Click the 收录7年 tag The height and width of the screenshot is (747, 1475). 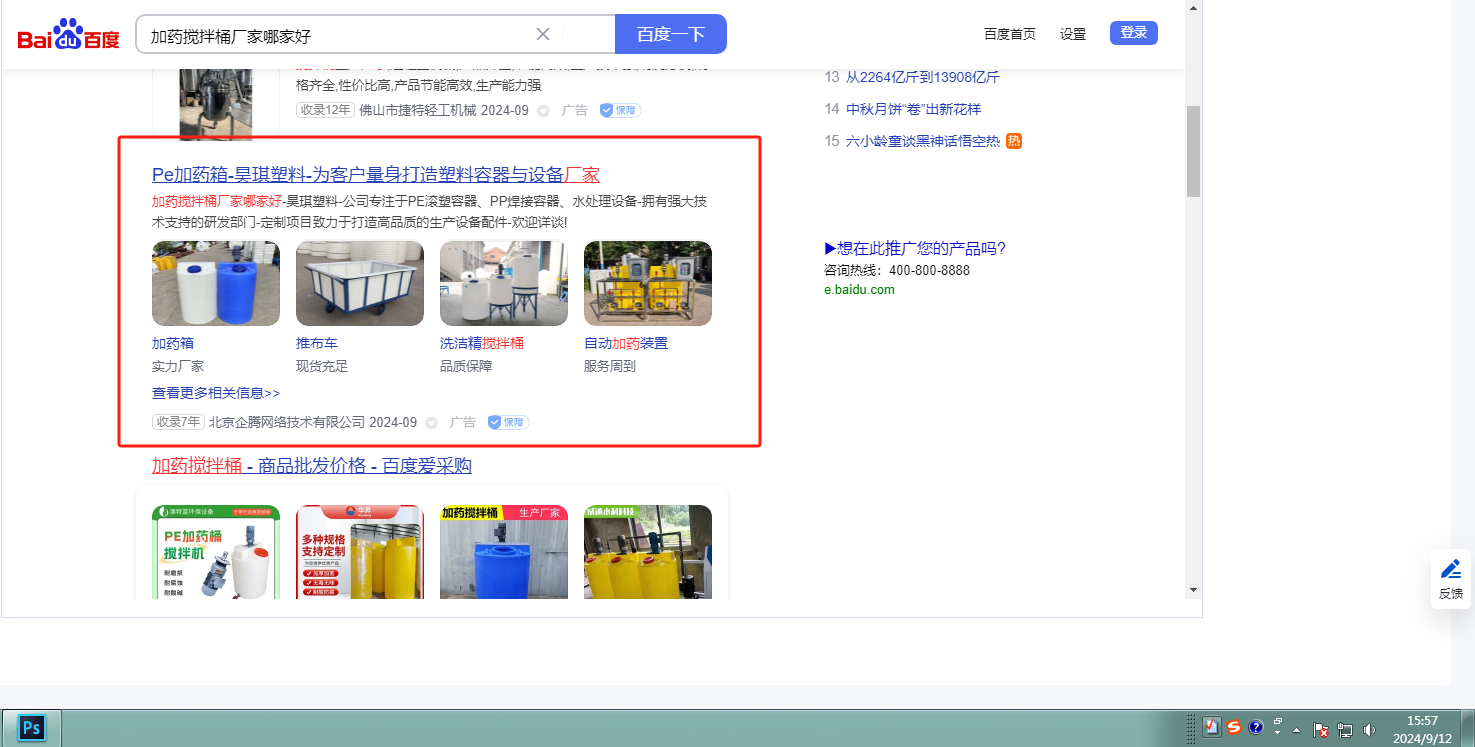(178, 422)
